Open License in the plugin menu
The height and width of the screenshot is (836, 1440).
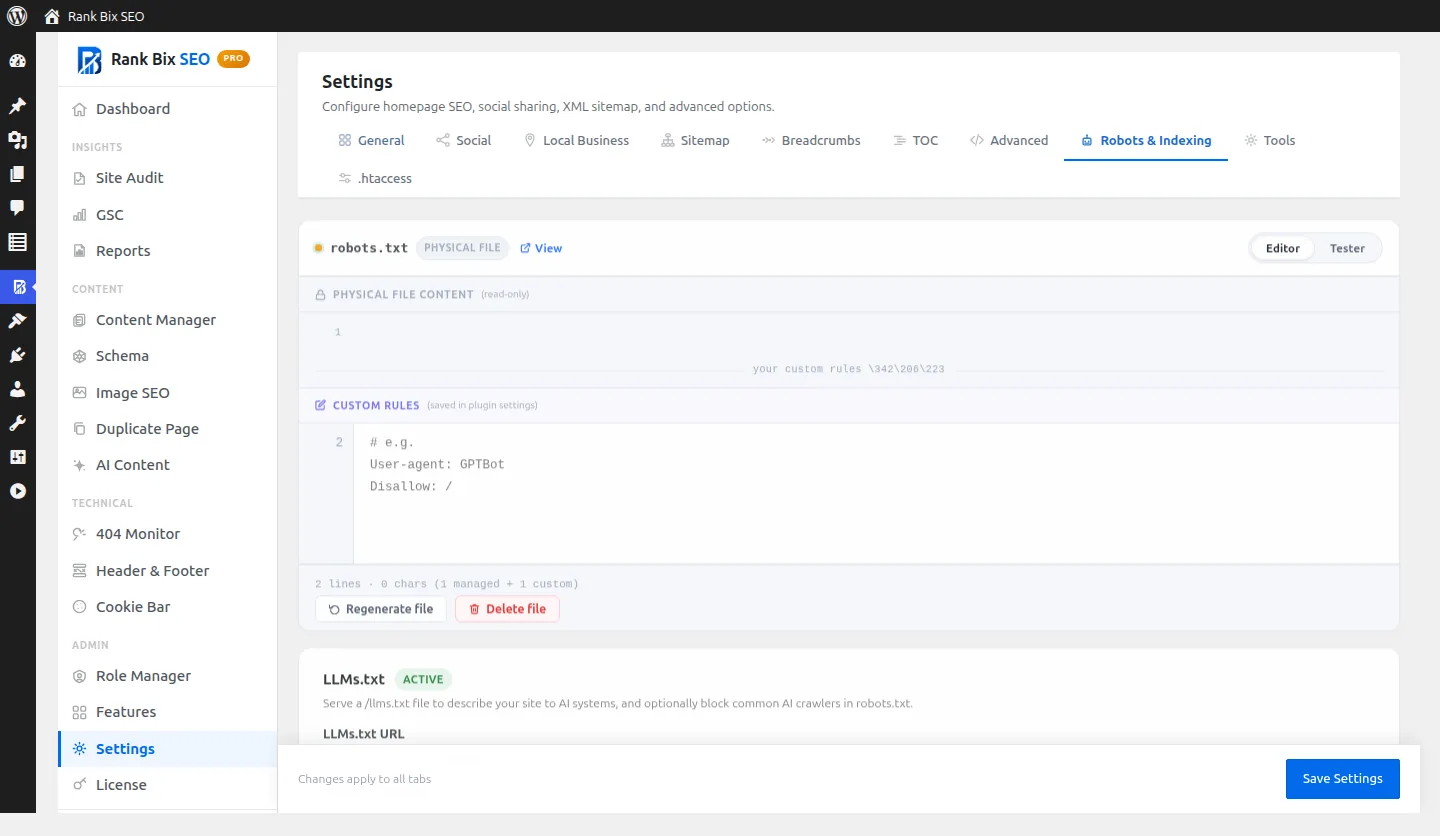(167, 785)
